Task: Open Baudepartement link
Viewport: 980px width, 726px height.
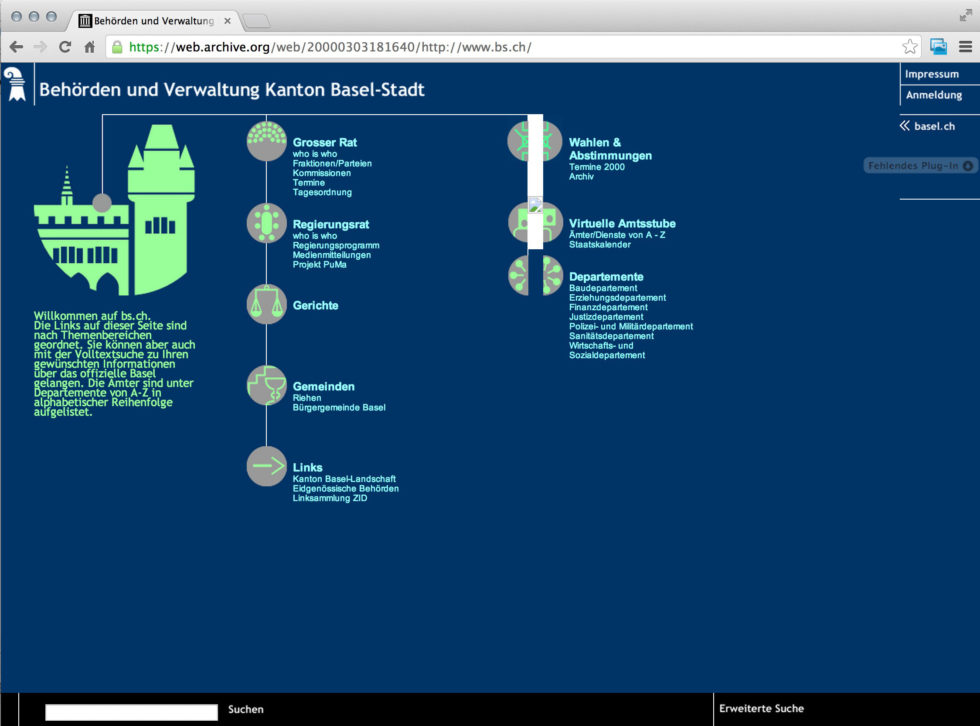Action: pos(603,289)
